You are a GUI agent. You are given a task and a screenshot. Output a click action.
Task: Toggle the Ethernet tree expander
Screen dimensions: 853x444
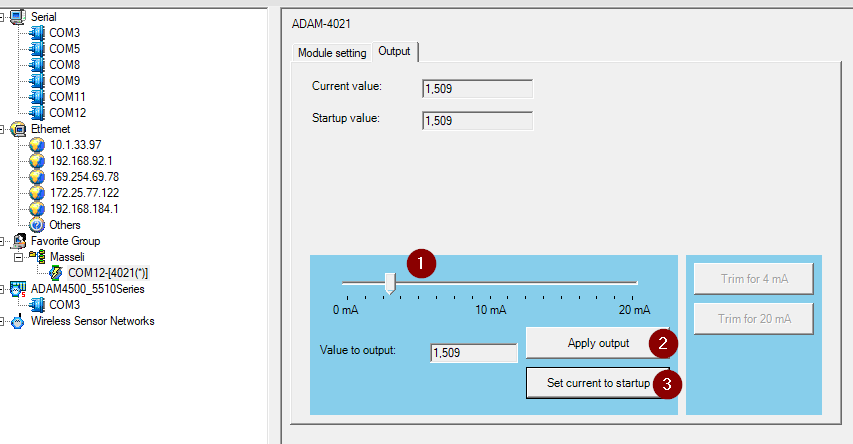2,130
